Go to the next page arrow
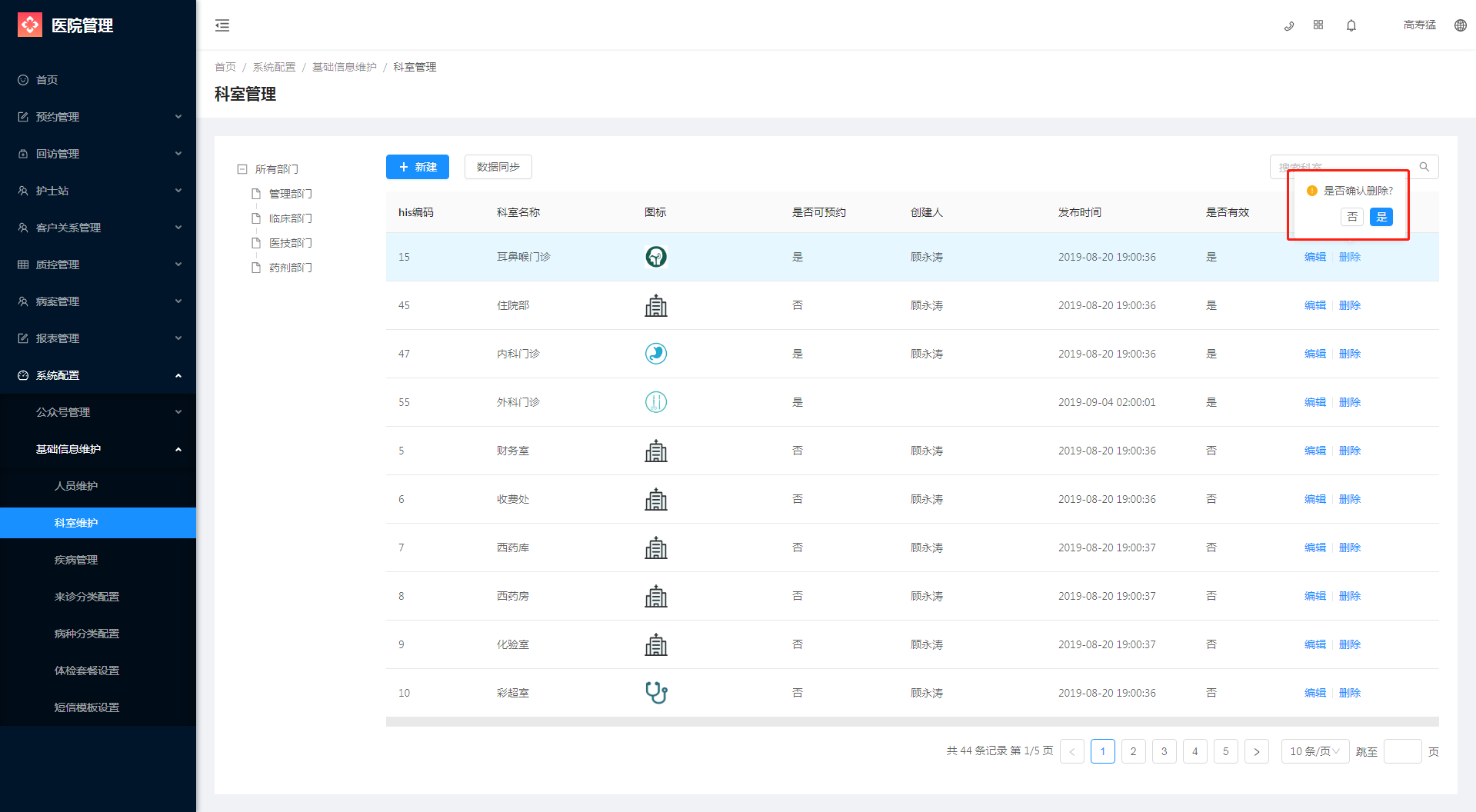The width and height of the screenshot is (1476, 812). click(x=1257, y=751)
